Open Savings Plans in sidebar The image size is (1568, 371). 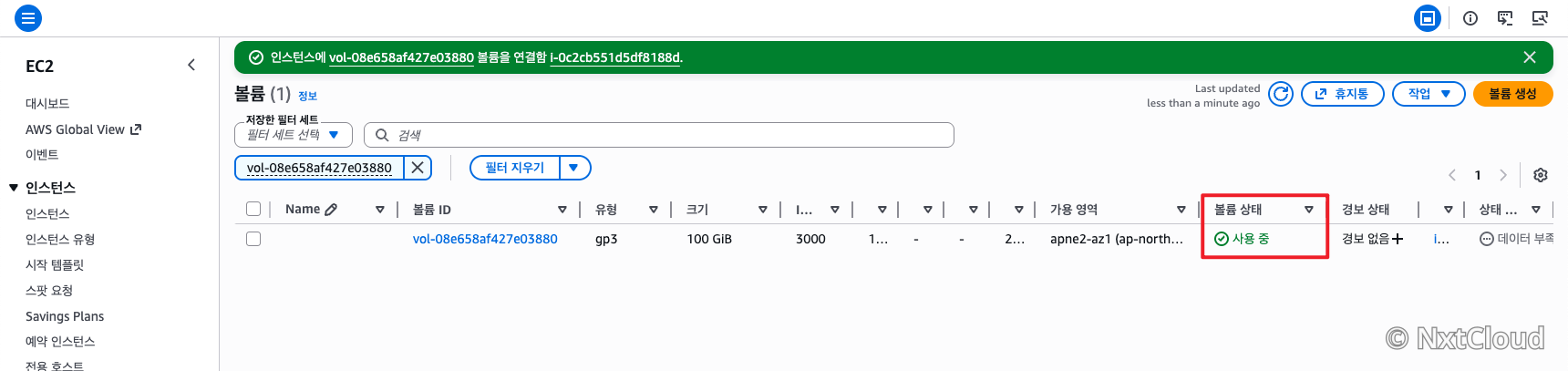point(65,316)
